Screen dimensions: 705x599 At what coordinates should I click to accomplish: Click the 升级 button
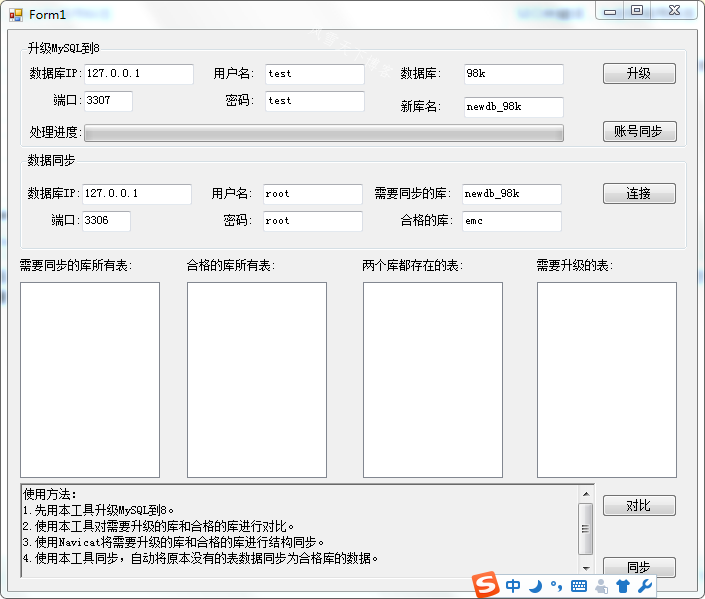click(x=639, y=73)
